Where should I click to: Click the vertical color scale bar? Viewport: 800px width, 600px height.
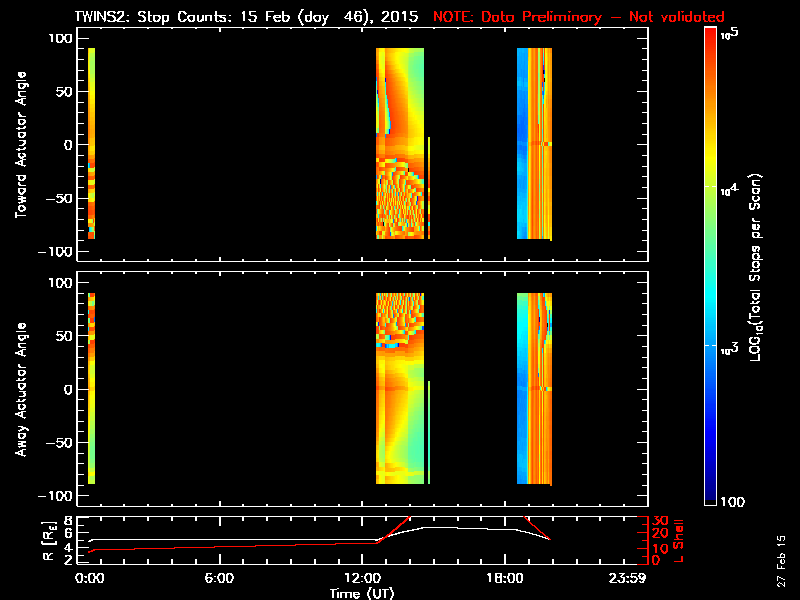(x=711, y=267)
